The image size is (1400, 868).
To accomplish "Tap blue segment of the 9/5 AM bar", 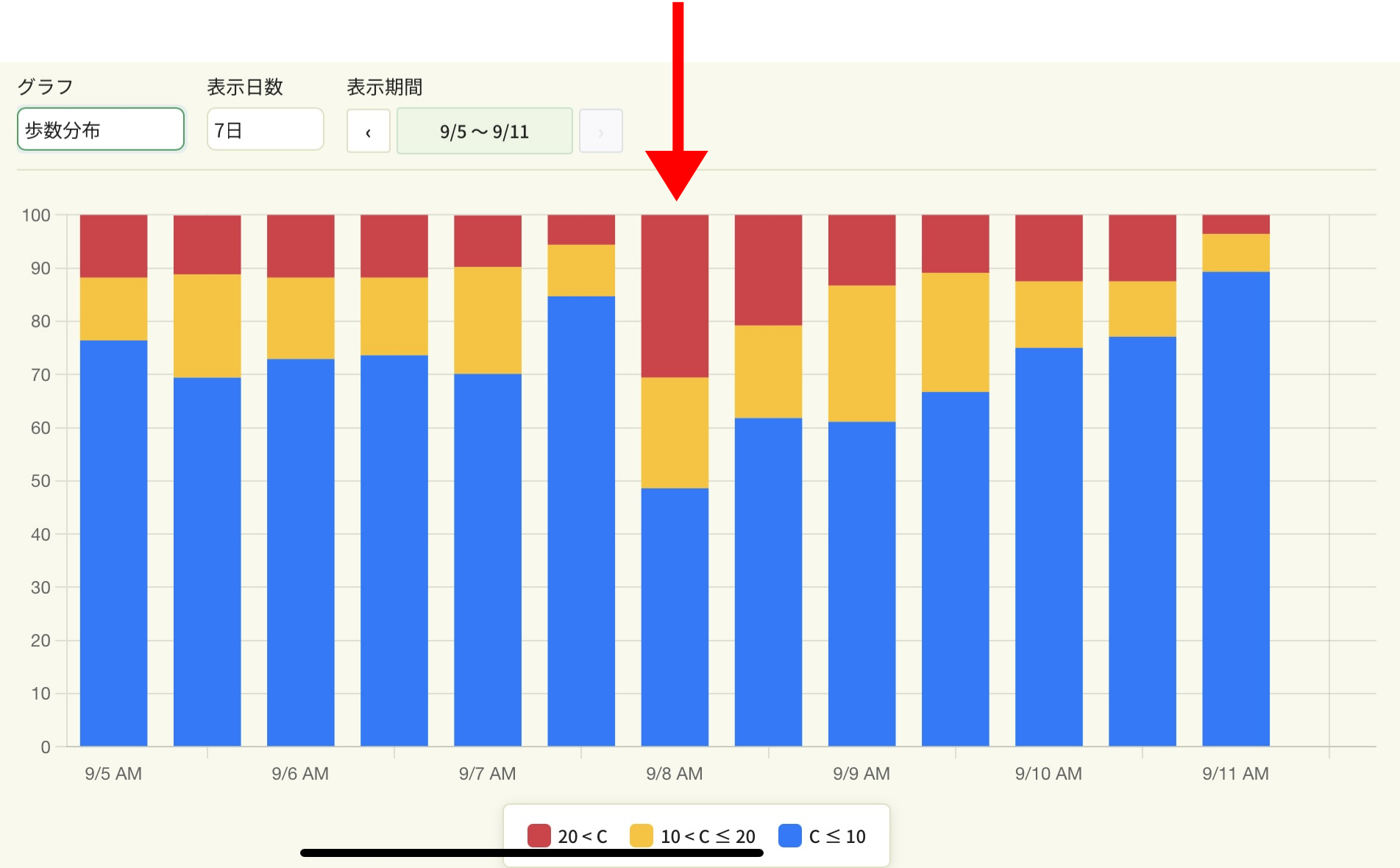I will pos(113,543).
